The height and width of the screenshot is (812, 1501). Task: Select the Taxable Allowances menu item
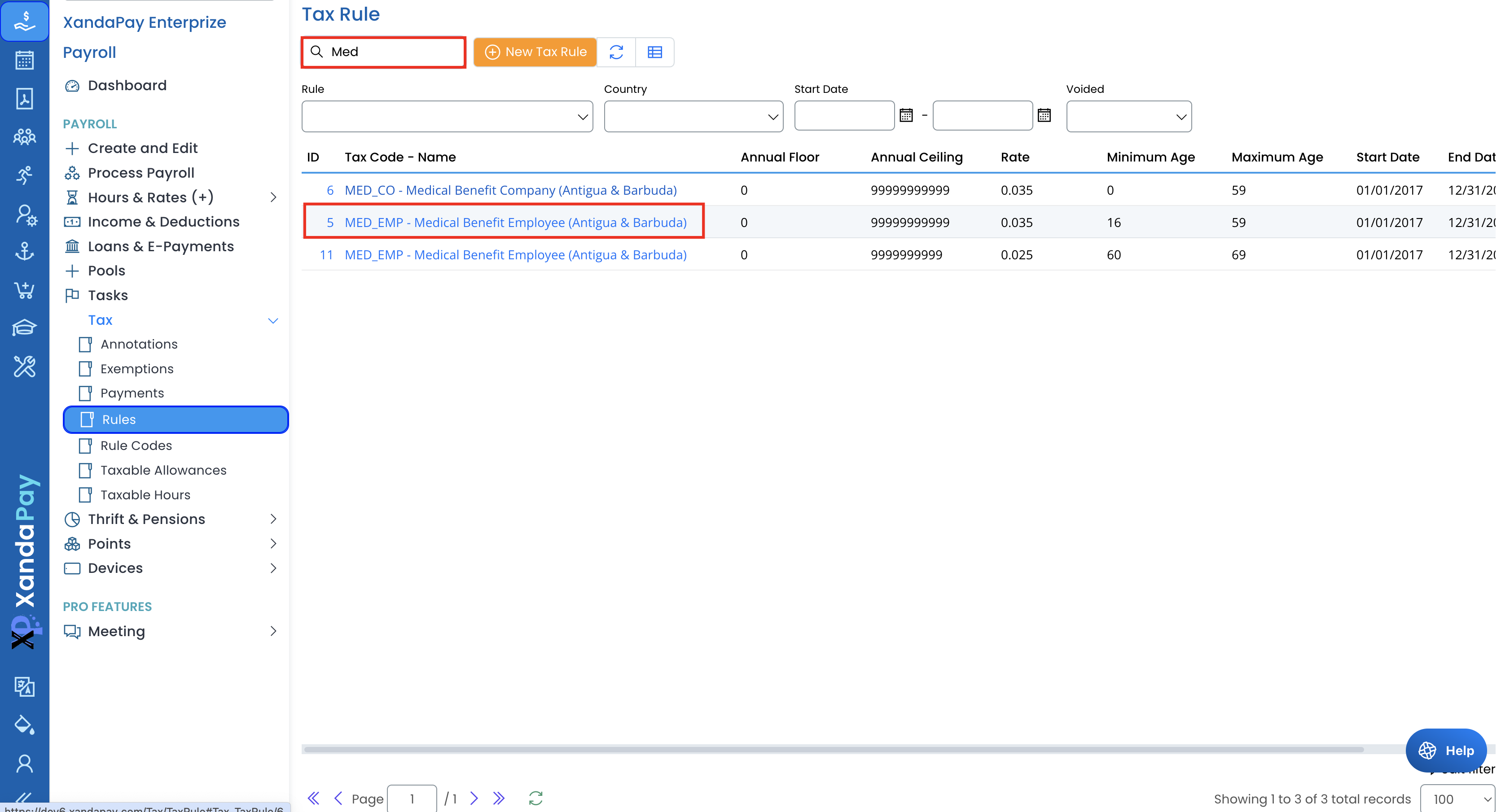163,470
